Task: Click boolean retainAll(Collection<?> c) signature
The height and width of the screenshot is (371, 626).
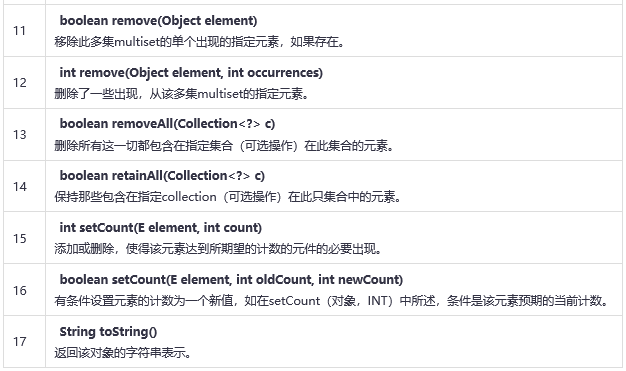Action: (x=162, y=176)
